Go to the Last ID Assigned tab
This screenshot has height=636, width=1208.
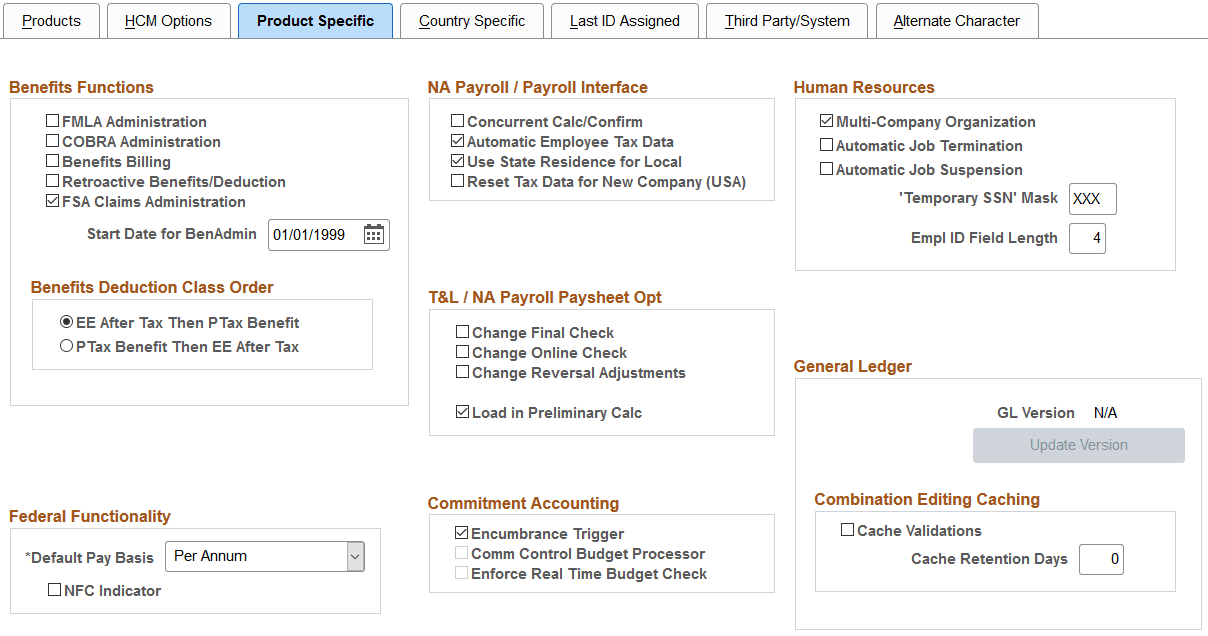[x=624, y=20]
